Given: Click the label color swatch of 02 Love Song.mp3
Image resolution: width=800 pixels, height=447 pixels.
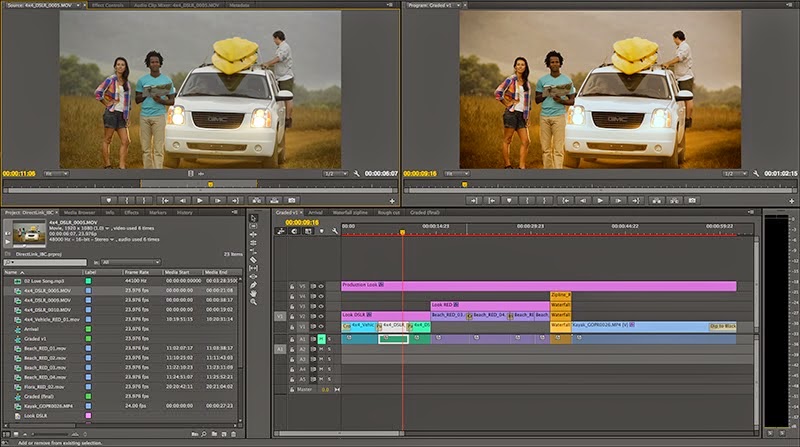Looking at the screenshot, I should pos(88,281).
